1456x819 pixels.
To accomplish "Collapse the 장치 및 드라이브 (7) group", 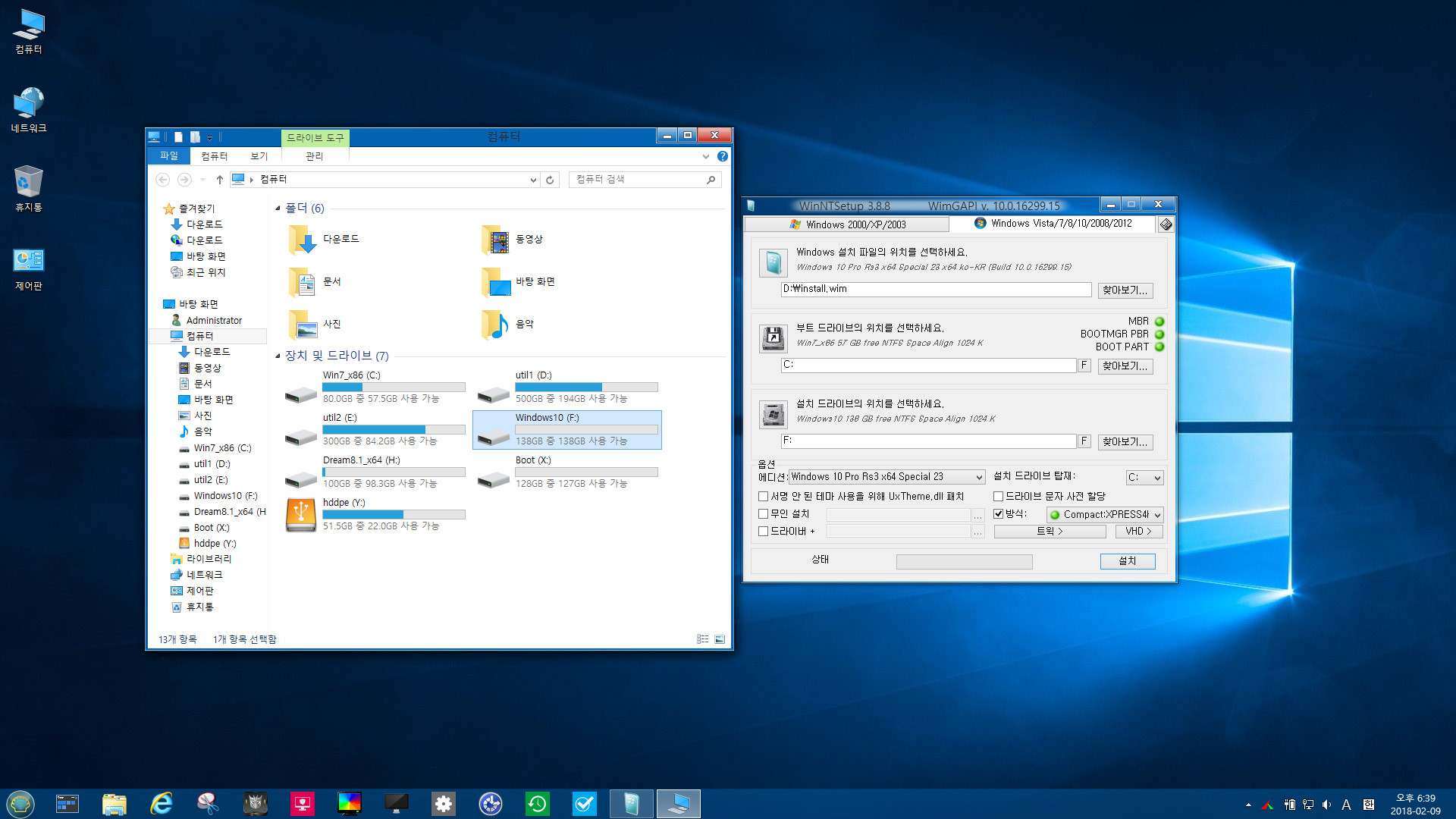I will pyautogui.click(x=278, y=356).
